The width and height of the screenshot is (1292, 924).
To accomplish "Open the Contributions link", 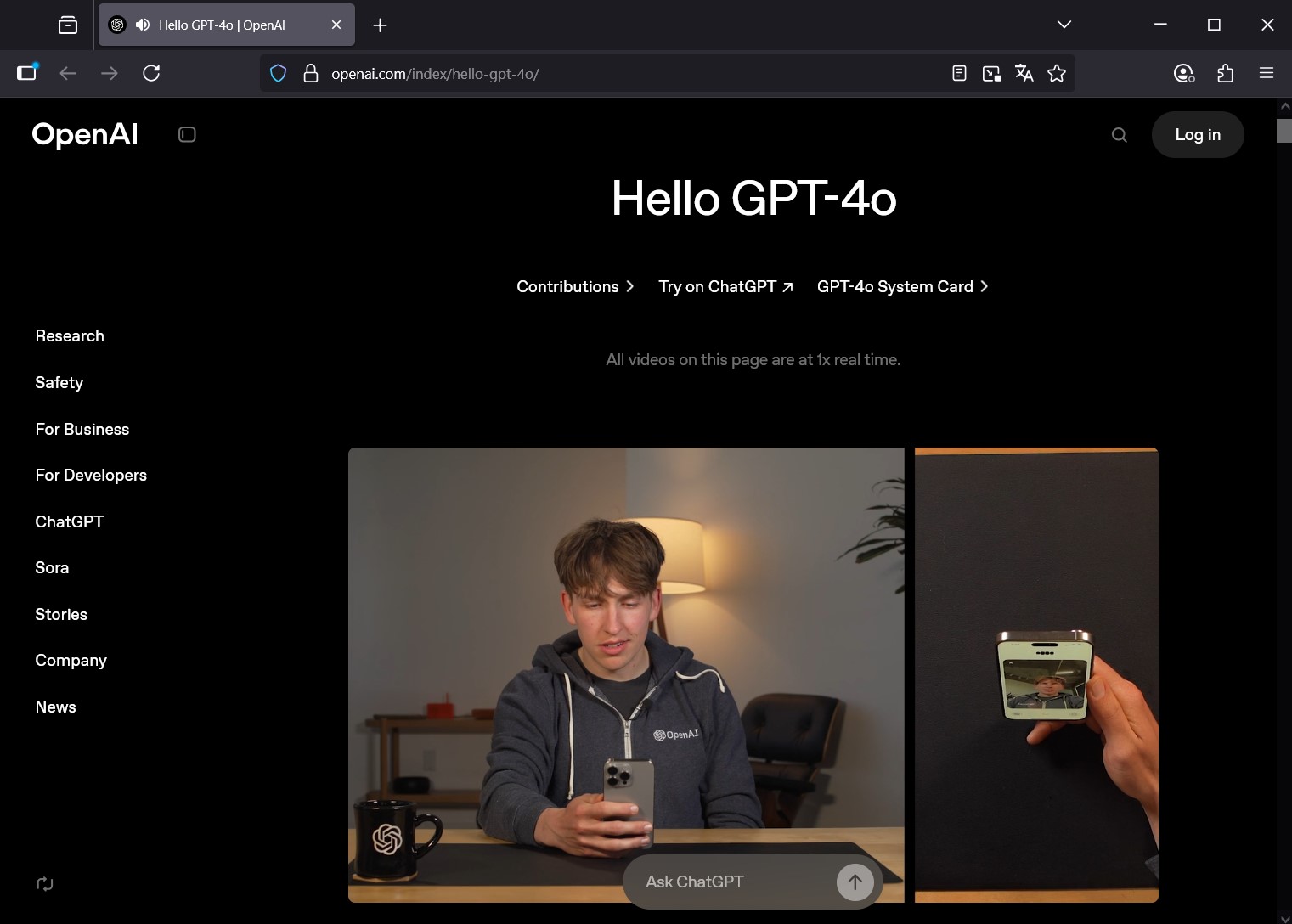I will coord(575,286).
